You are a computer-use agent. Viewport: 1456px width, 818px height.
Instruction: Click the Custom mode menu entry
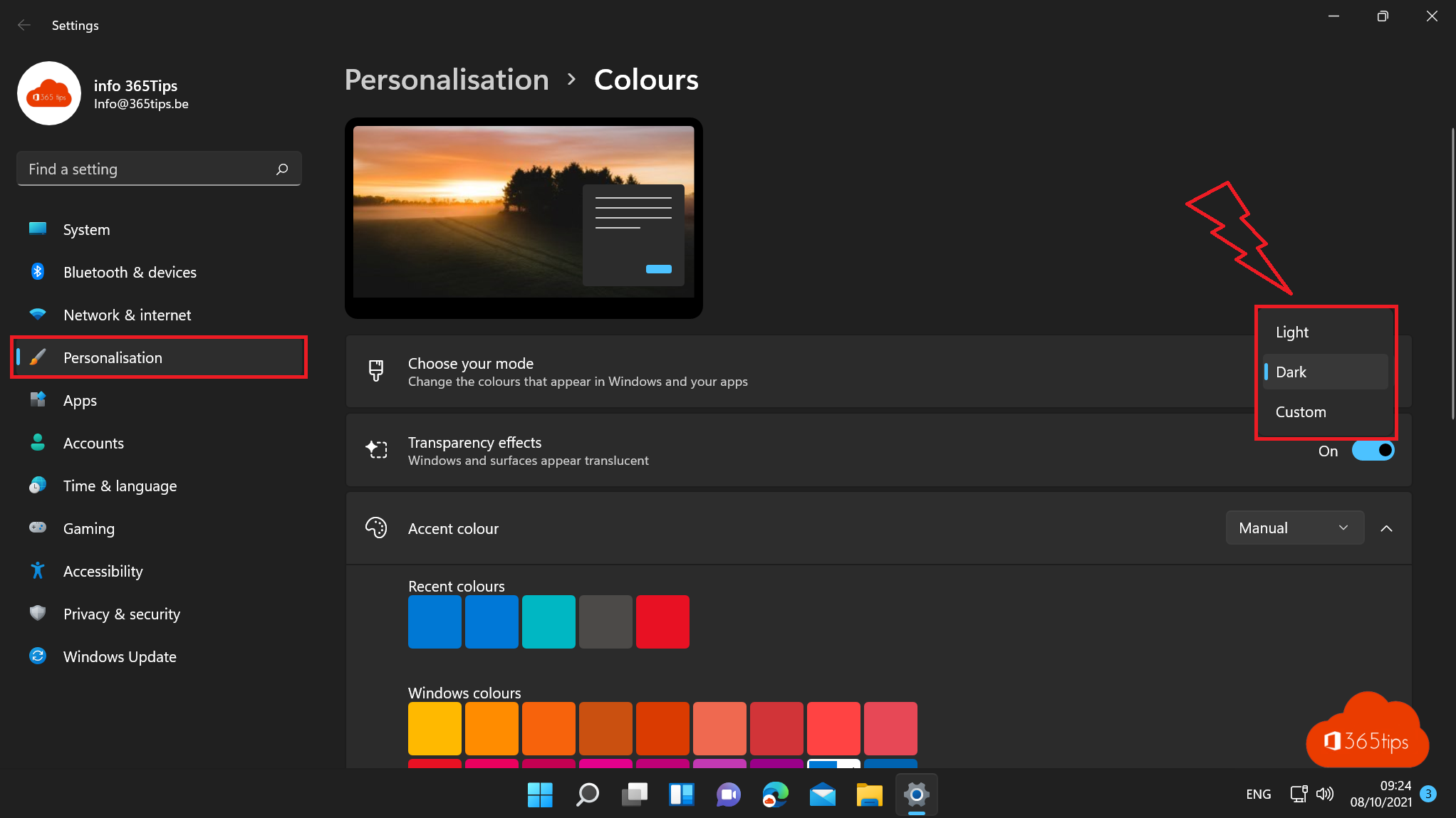[x=1300, y=411]
